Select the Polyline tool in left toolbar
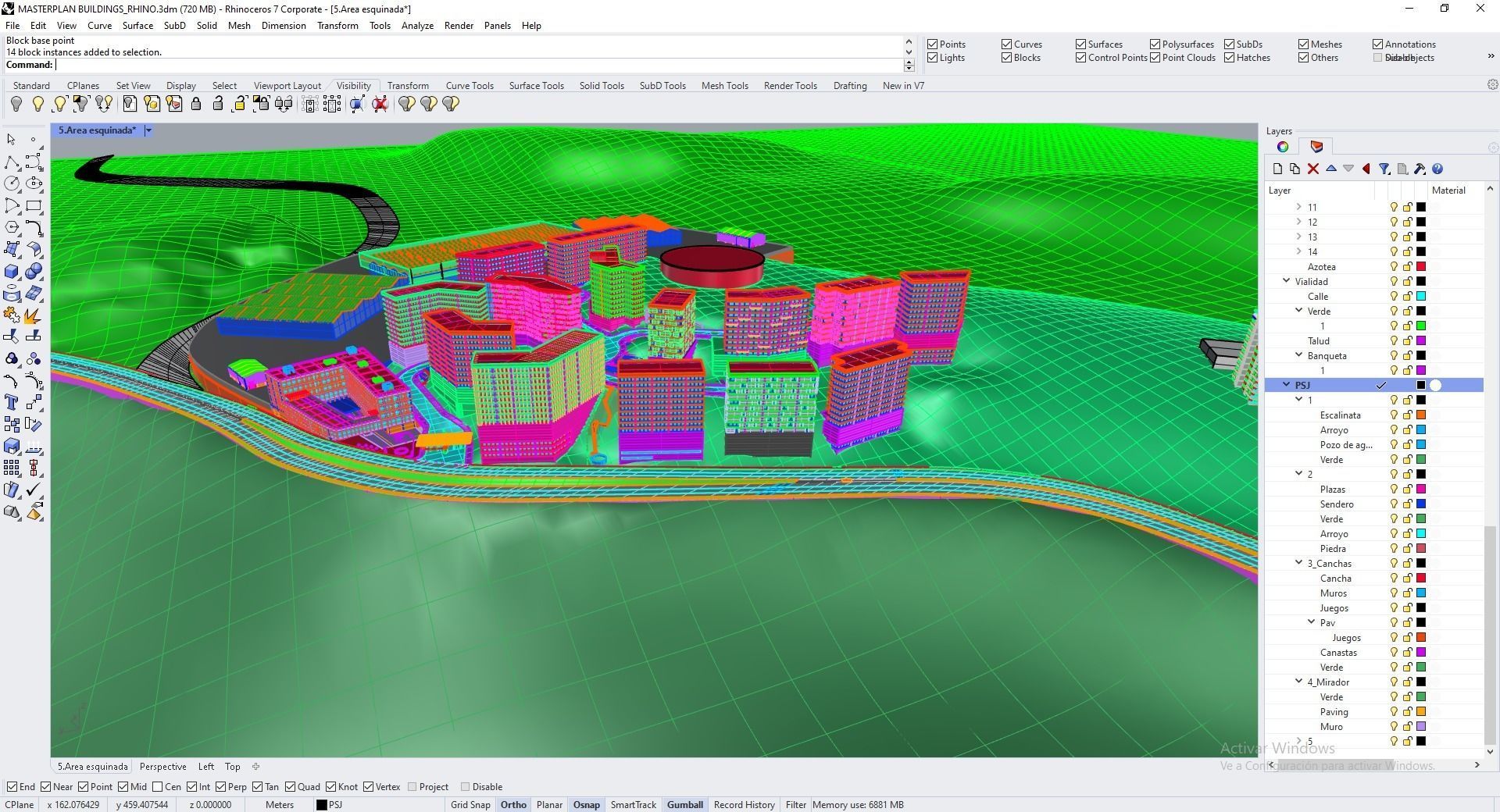Image resolution: width=1500 pixels, height=812 pixels. point(12,162)
